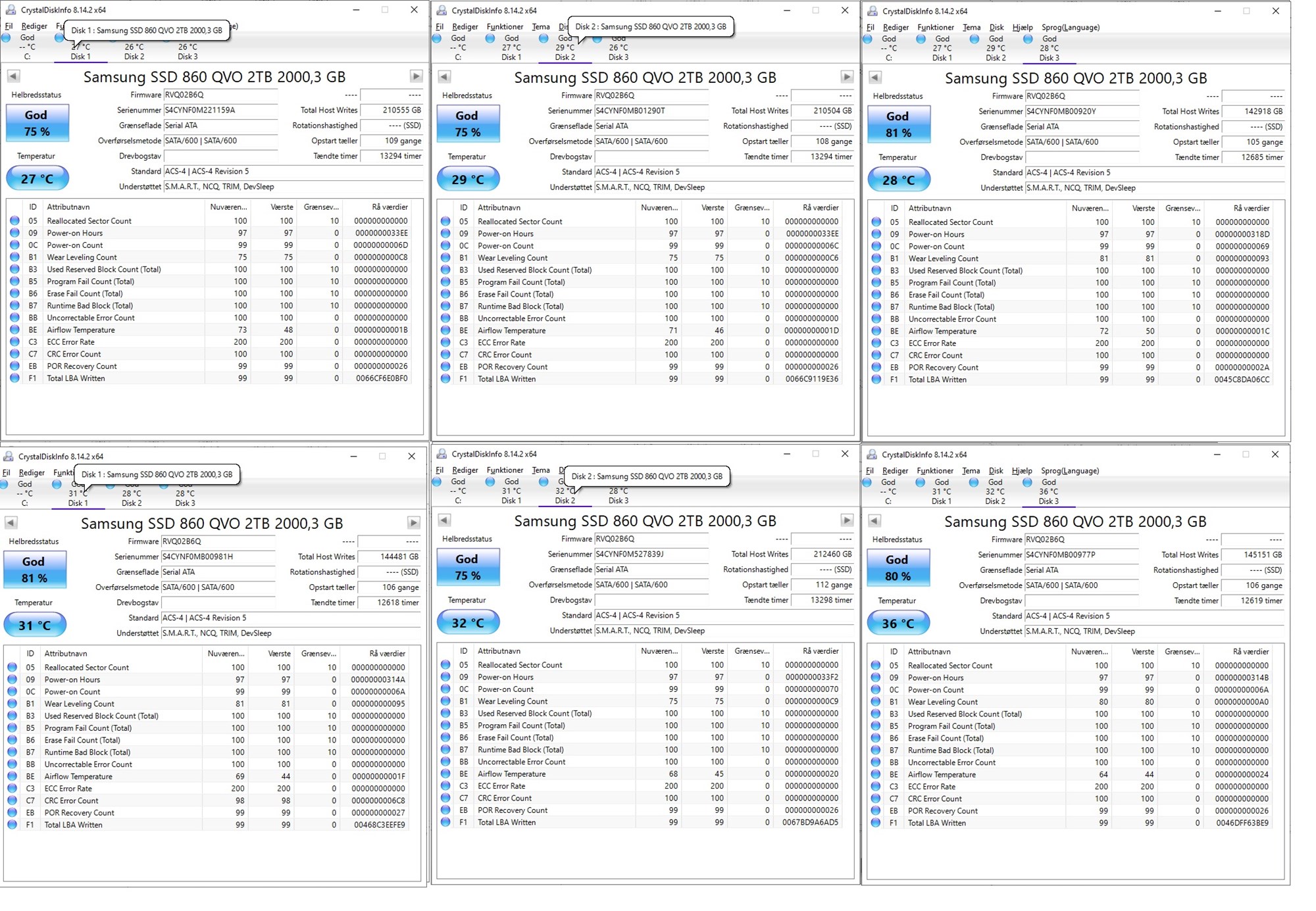Click CRC Error Count status icon, 142918 GB window

(876, 355)
